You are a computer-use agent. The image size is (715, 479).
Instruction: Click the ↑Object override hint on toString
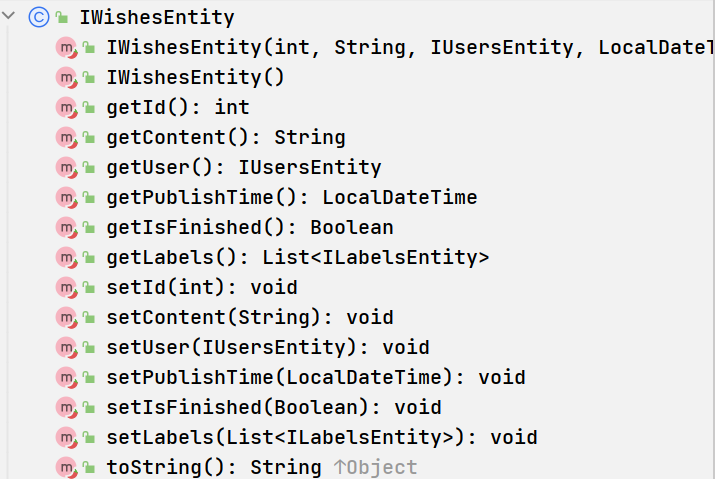tap(375, 468)
